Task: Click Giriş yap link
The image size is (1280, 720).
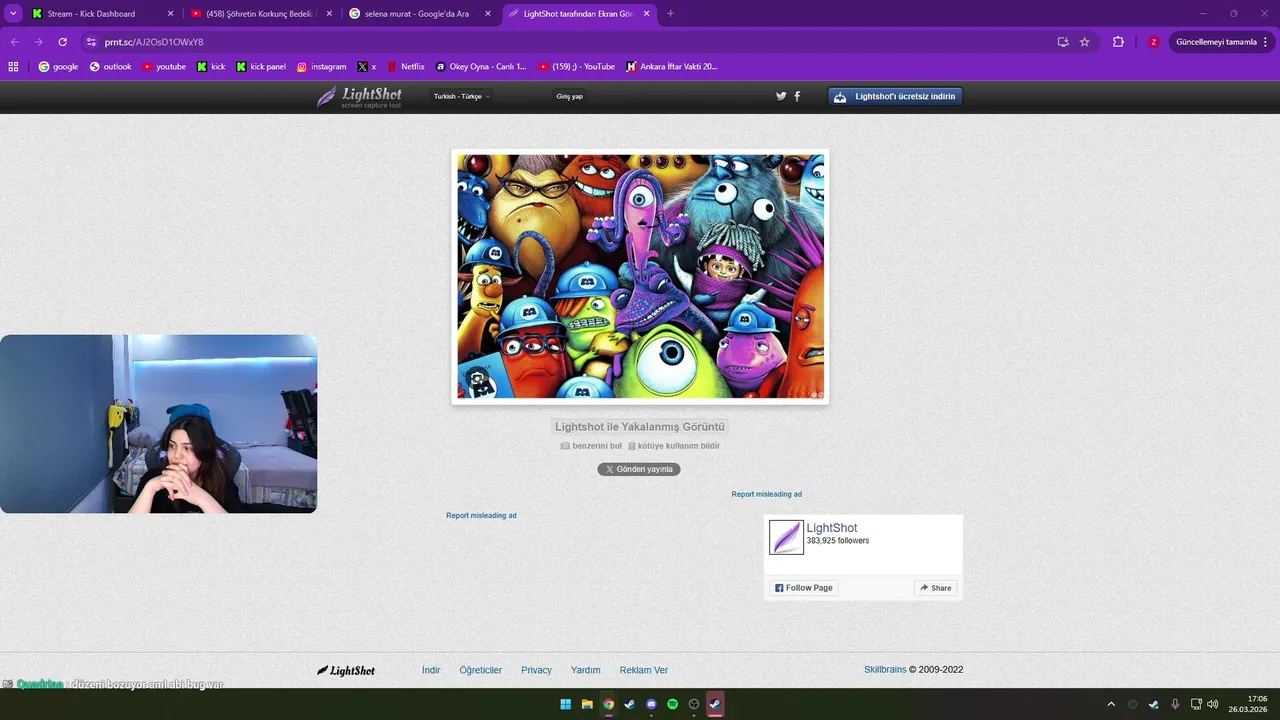Action: (569, 96)
